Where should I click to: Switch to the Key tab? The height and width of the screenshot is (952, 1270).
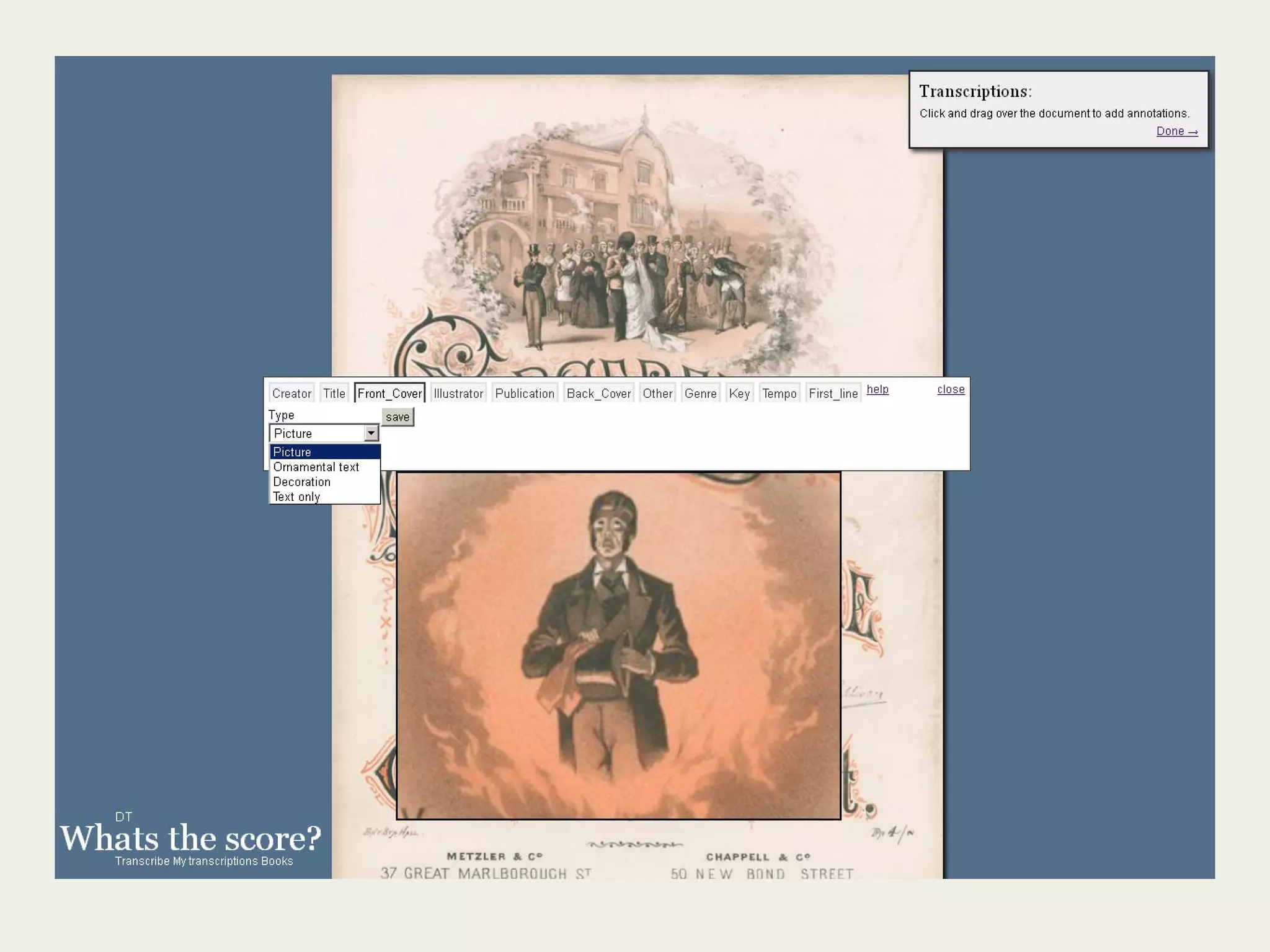click(x=739, y=394)
